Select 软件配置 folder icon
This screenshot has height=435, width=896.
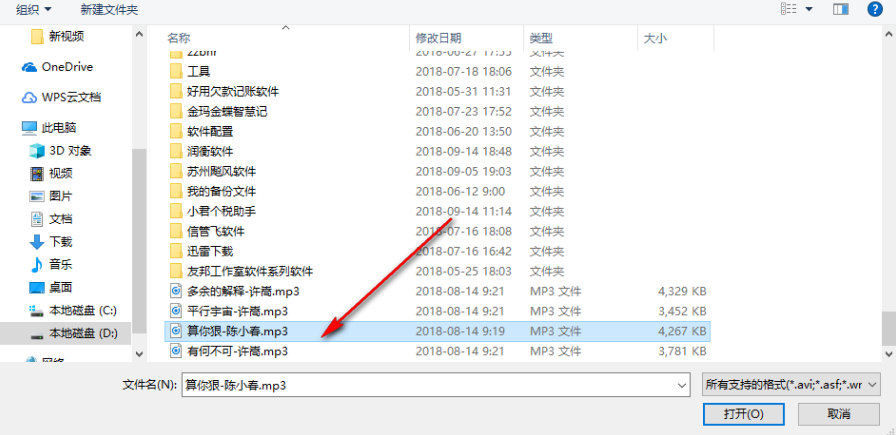coord(176,131)
